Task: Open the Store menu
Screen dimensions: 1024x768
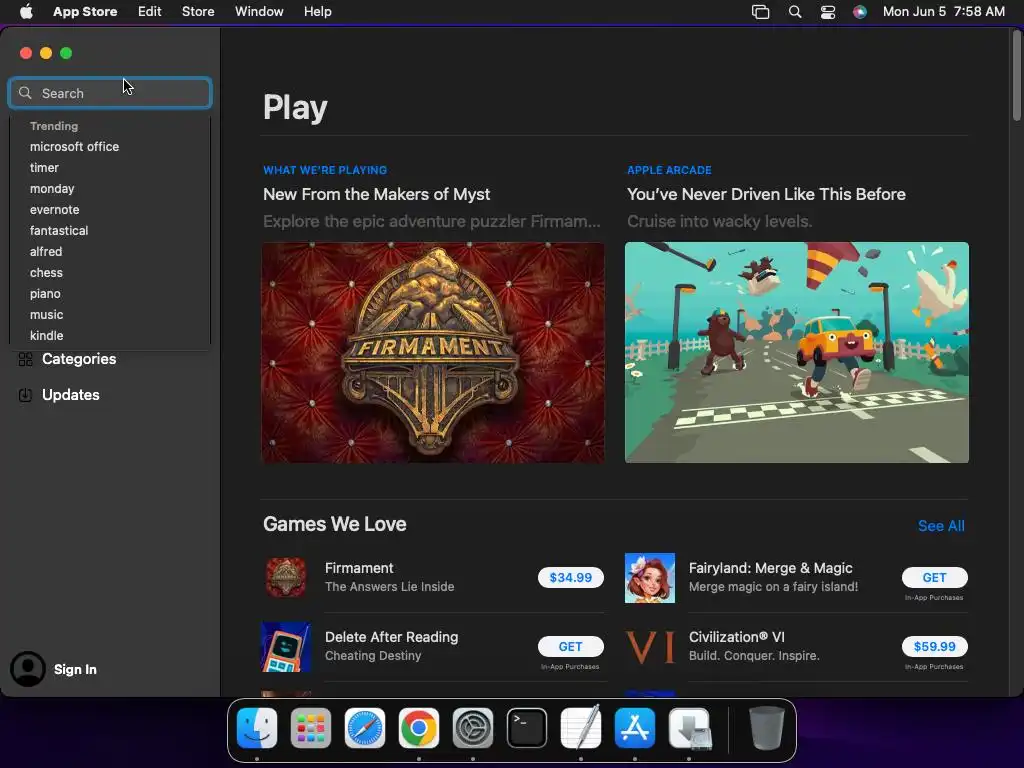Action: pyautogui.click(x=198, y=12)
